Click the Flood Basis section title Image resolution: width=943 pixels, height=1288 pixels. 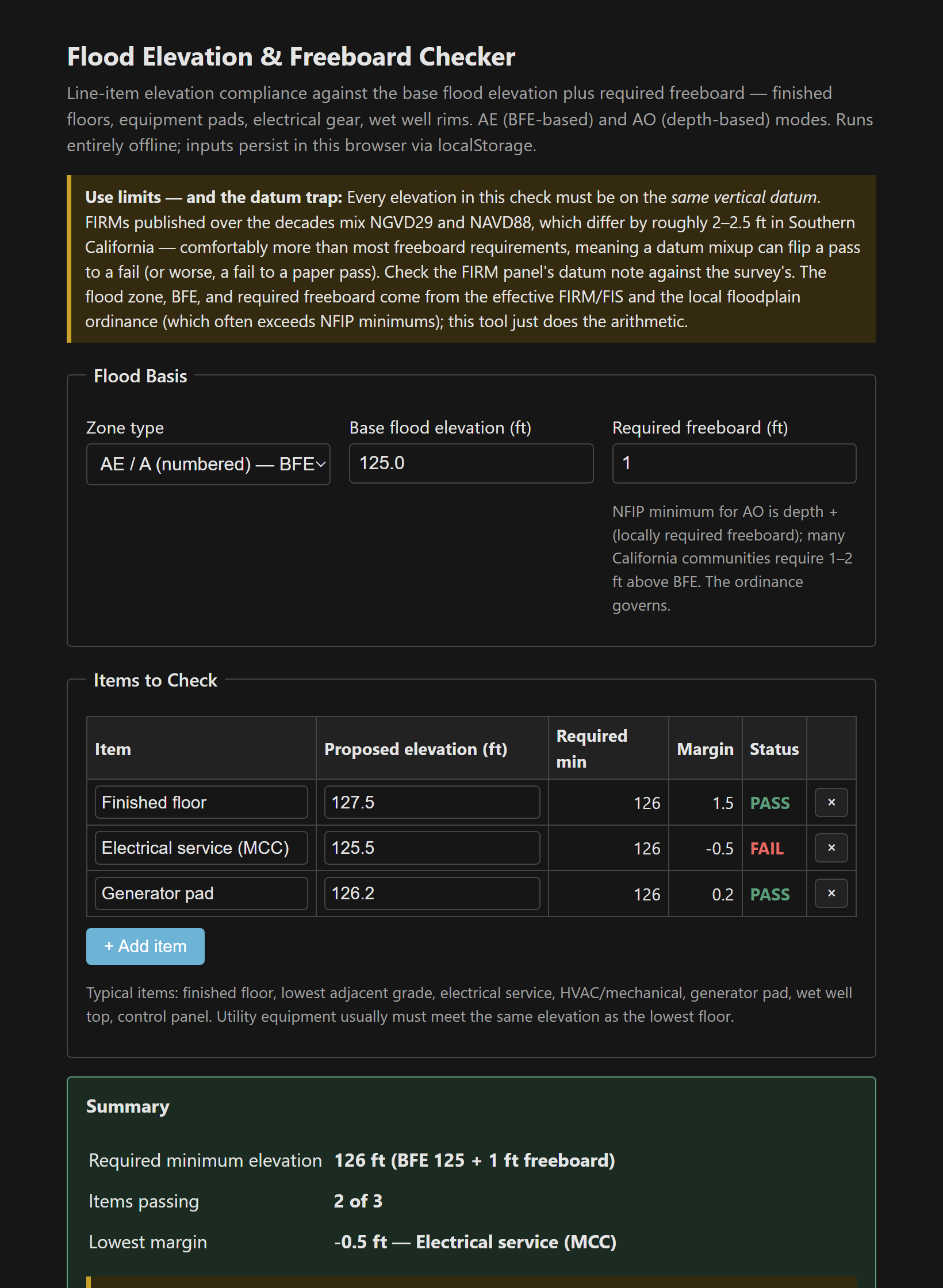point(140,375)
